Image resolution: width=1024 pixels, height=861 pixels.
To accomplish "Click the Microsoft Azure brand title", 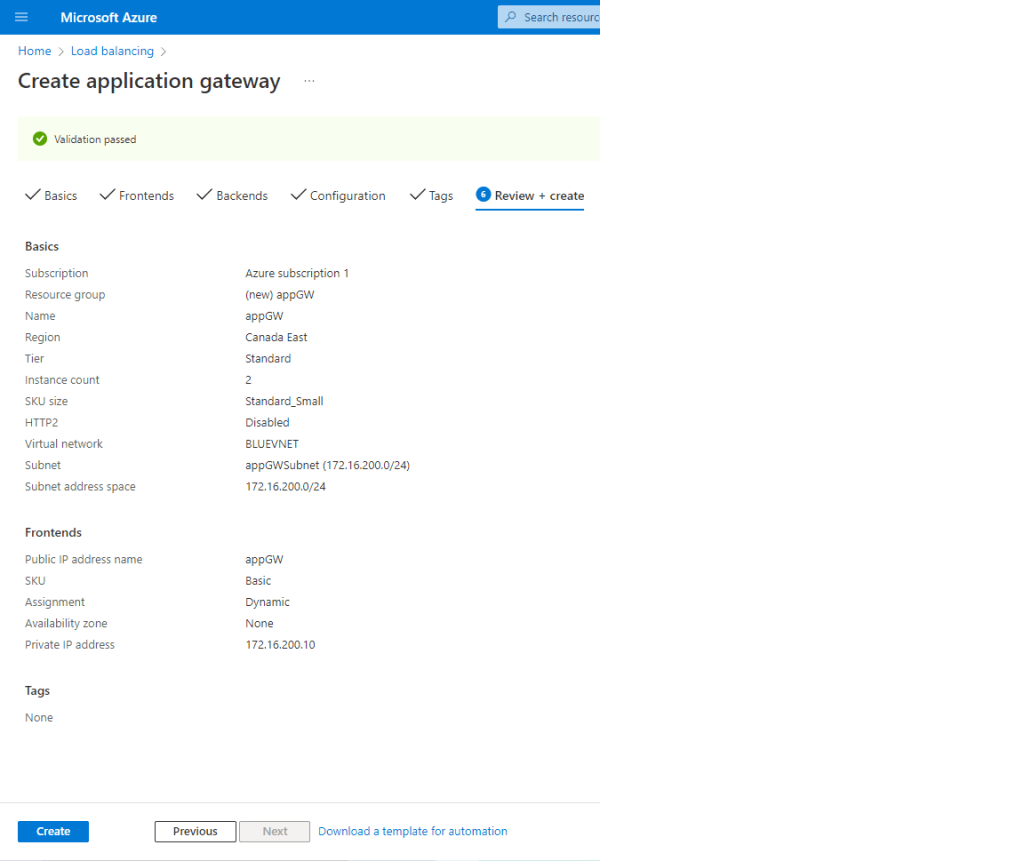I will click(108, 17).
